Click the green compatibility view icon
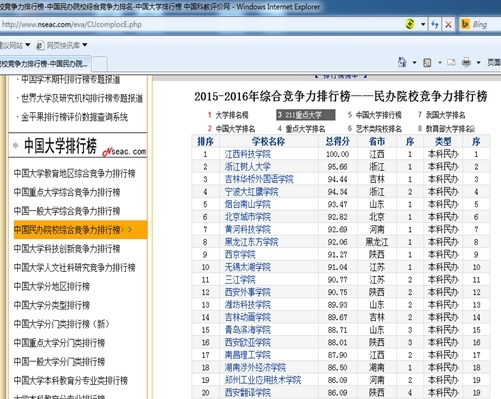The image size is (501, 399). point(410,24)
